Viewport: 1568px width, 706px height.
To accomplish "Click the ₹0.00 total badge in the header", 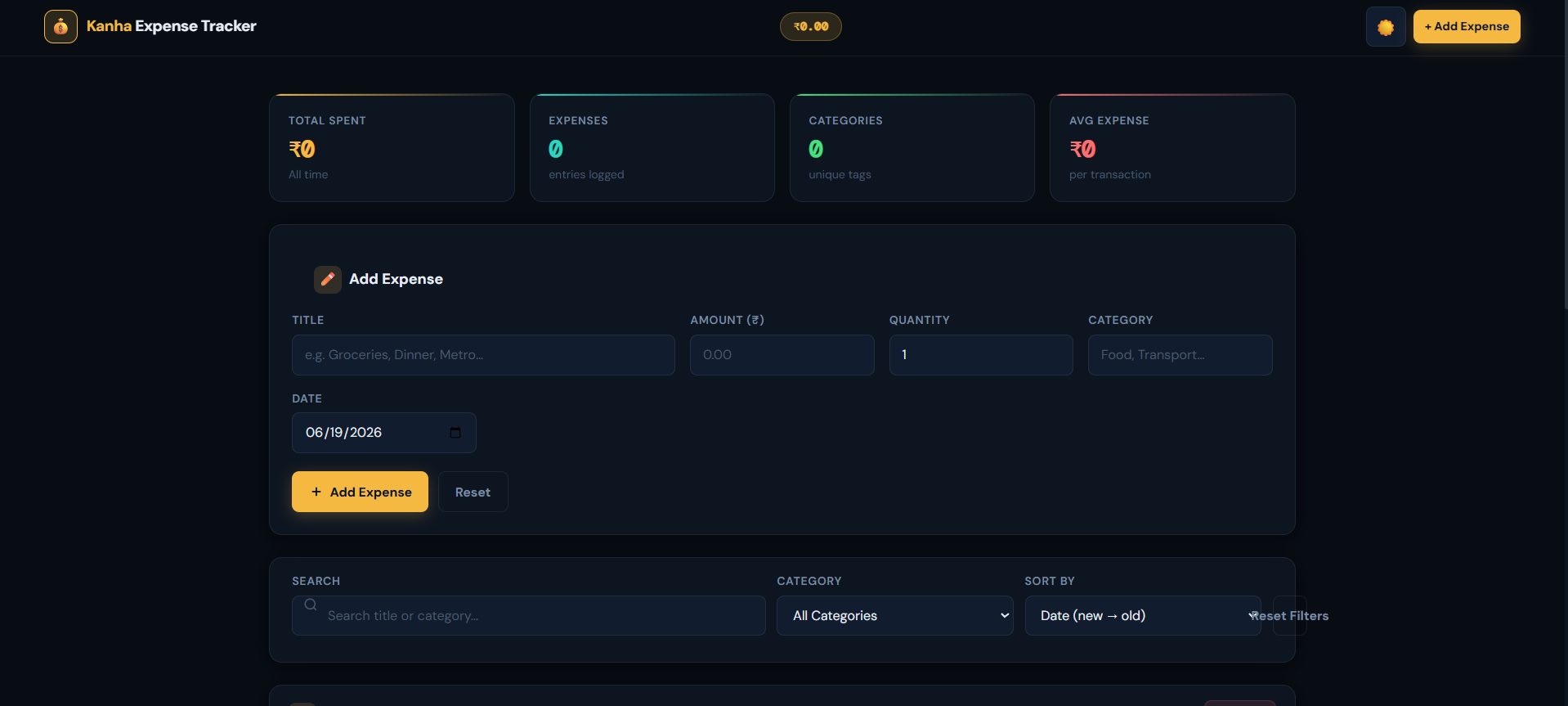I will point(810,26).
